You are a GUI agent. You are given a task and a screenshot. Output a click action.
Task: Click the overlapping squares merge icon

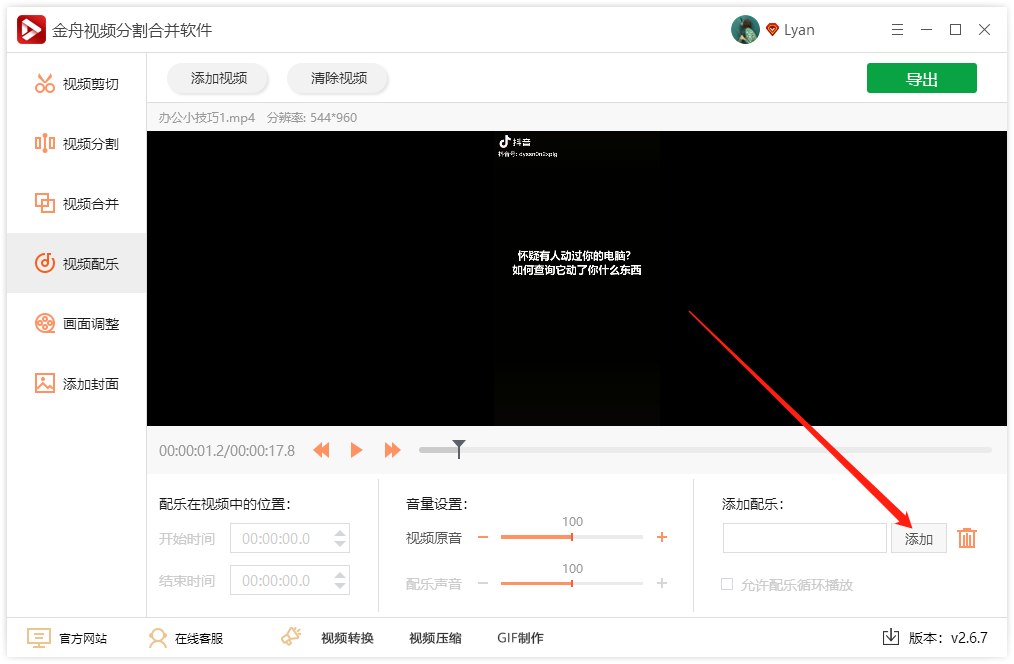click(x=45, y=203)
